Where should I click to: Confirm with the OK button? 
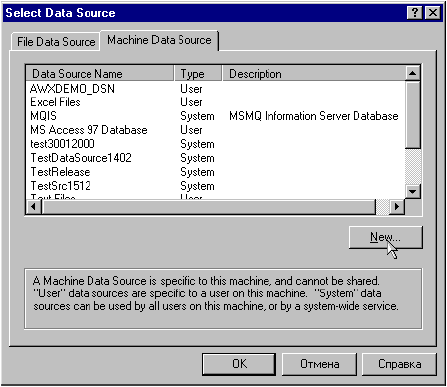[x=239, y=364]
